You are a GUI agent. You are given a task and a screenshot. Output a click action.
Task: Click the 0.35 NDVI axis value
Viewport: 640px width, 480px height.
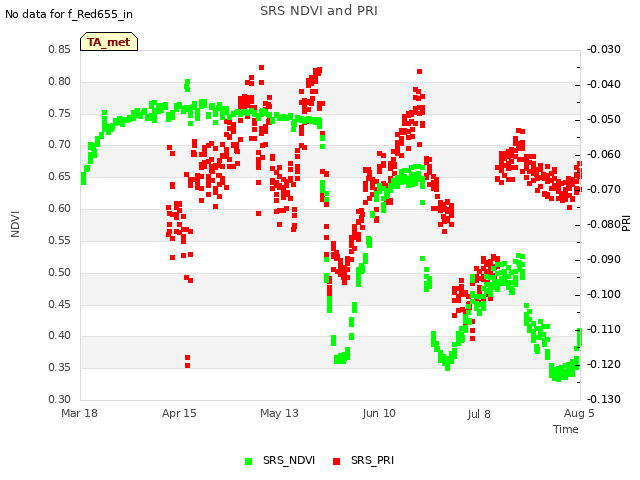pyautogui.click(x=60, y=367)
